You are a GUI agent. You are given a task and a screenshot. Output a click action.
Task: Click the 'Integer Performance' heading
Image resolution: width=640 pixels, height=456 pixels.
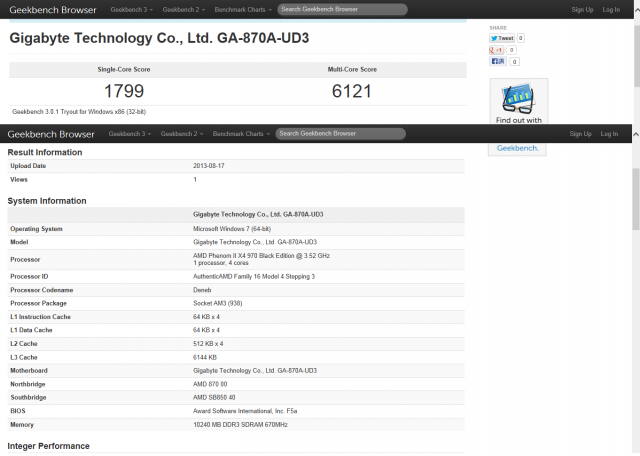tap(49, 446)
